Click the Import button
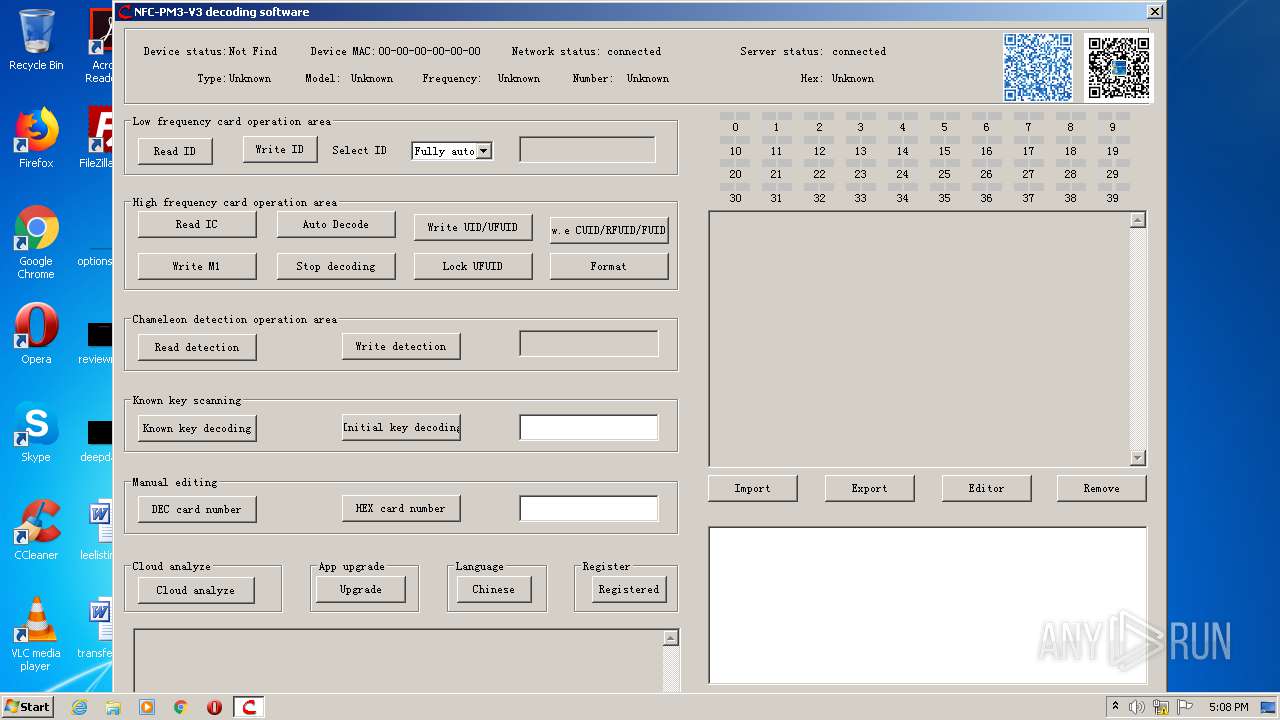 (753, 488)
